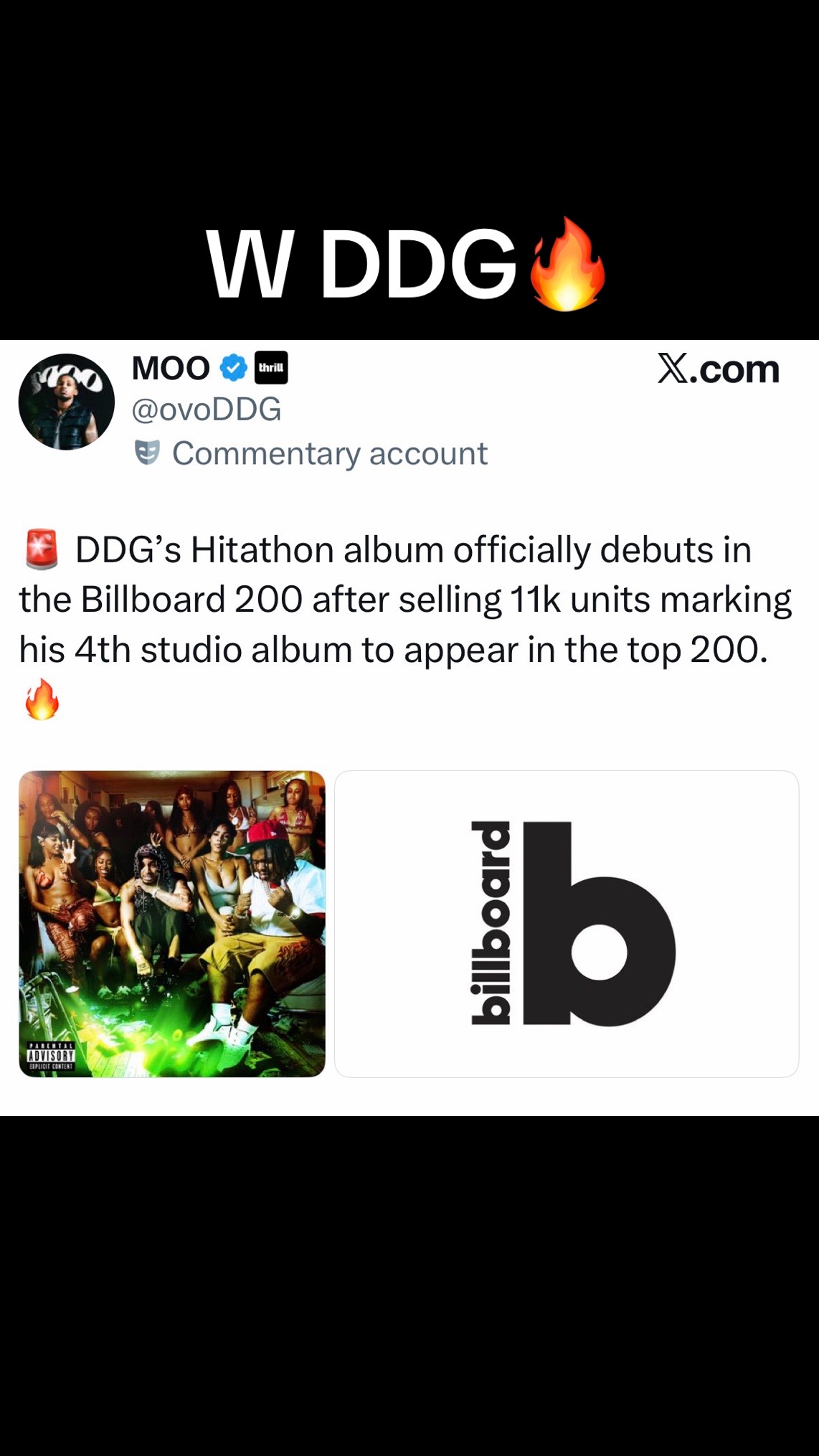Click the '4th studio album' tweet line

click(x=393, y=650)
